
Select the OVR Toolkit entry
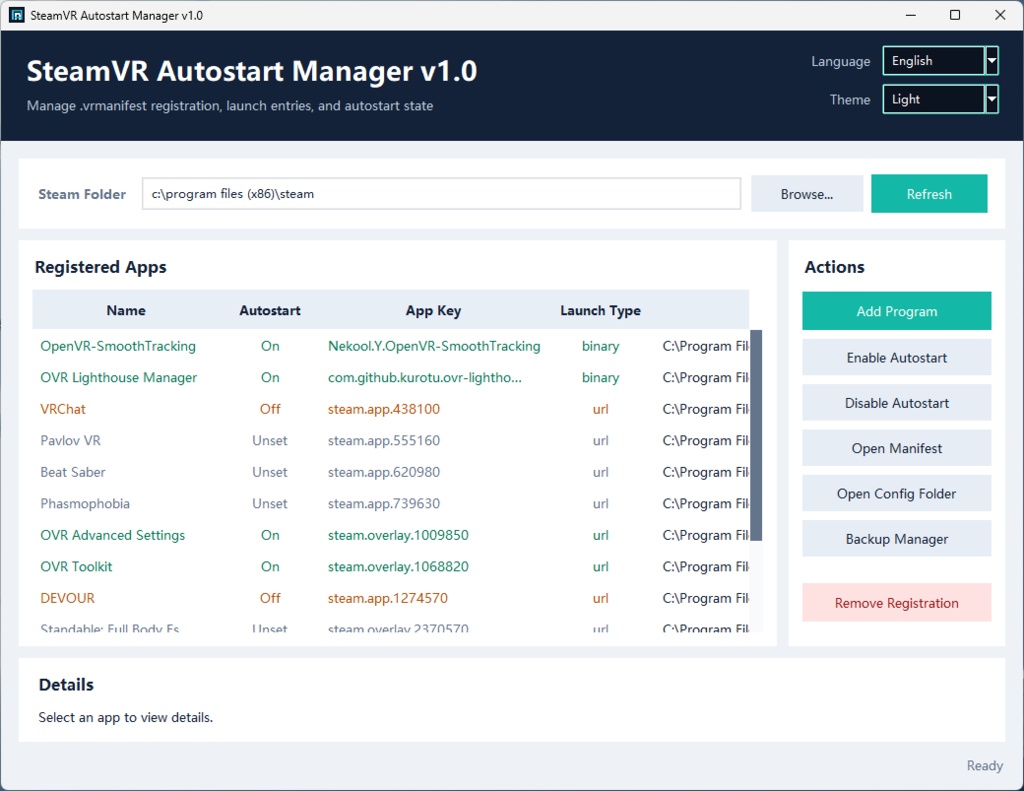click(391, 566)
